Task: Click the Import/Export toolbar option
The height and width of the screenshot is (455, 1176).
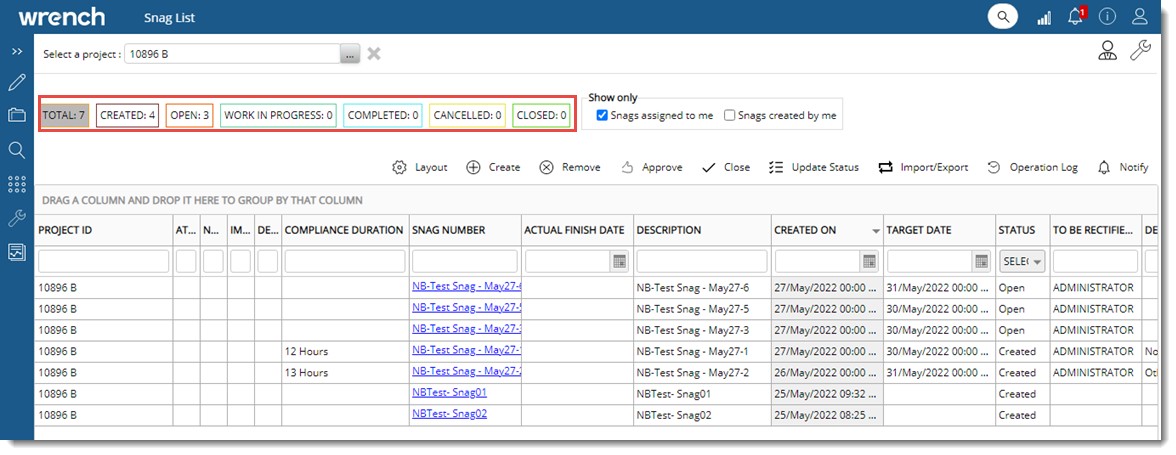Action: (923, 168)
